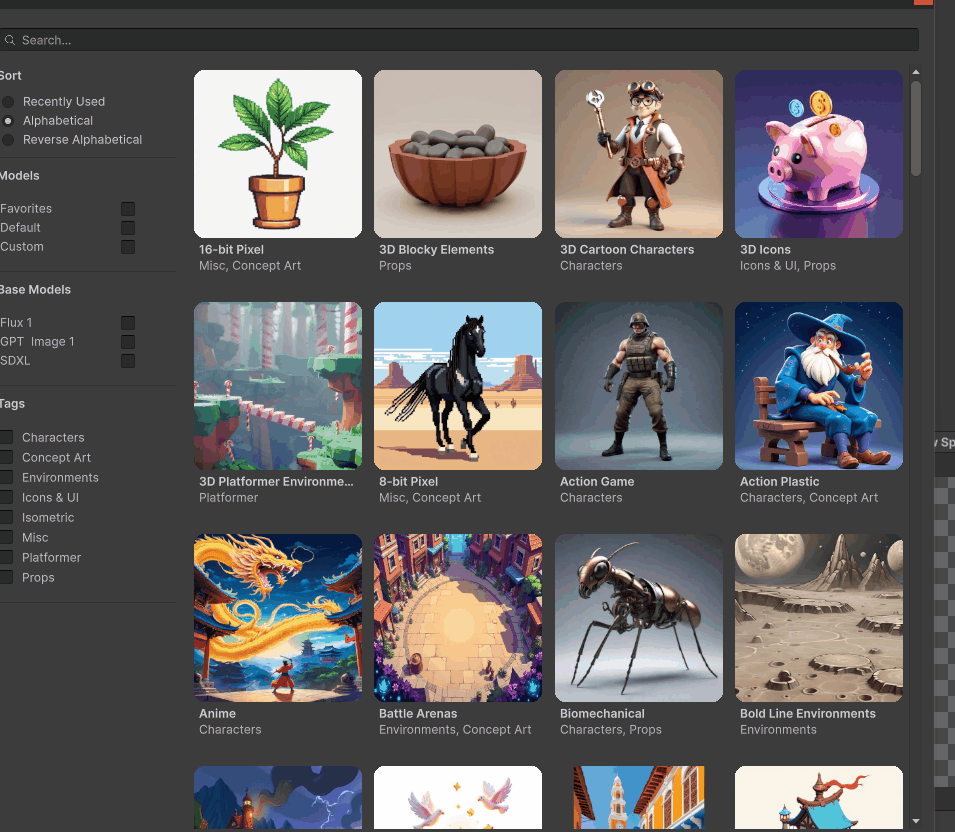Click the Action Game title
This screenshot has height=832, width=955.
pyautogui.click(x=597, y=482)
